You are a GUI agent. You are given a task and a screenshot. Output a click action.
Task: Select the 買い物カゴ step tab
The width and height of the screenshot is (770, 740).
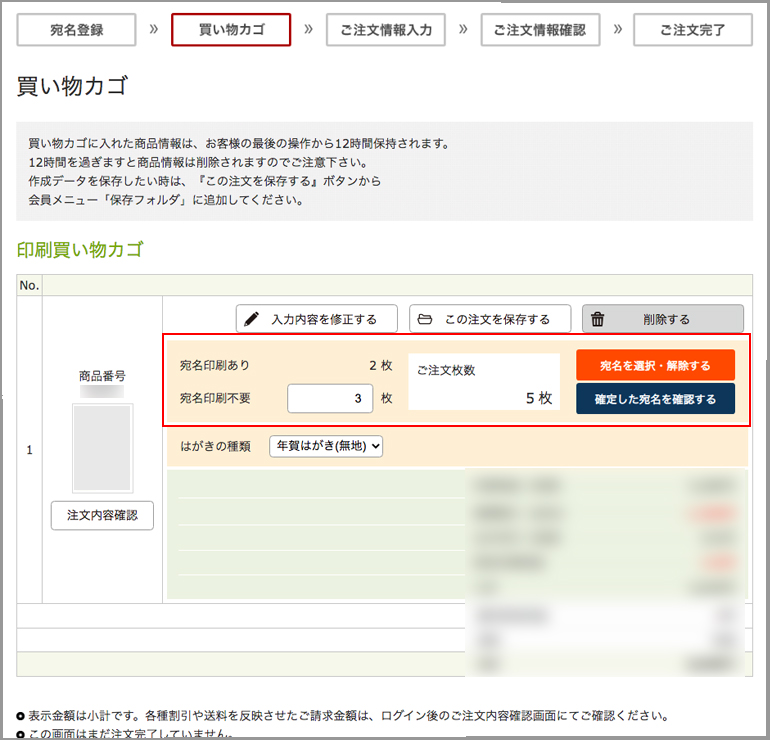pos(231,30)
